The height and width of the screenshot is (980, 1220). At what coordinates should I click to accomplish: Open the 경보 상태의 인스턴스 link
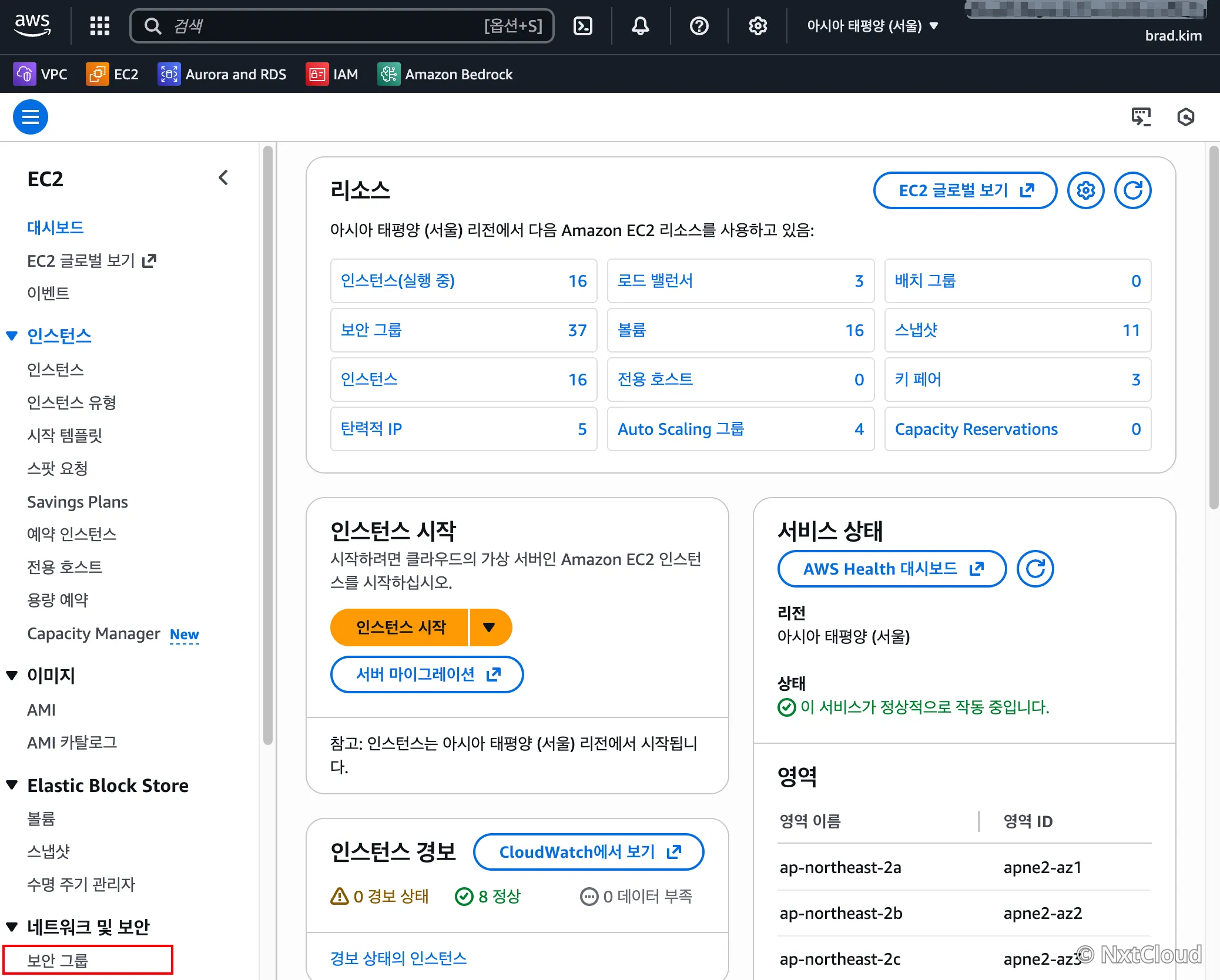click(x=398, y=958)
